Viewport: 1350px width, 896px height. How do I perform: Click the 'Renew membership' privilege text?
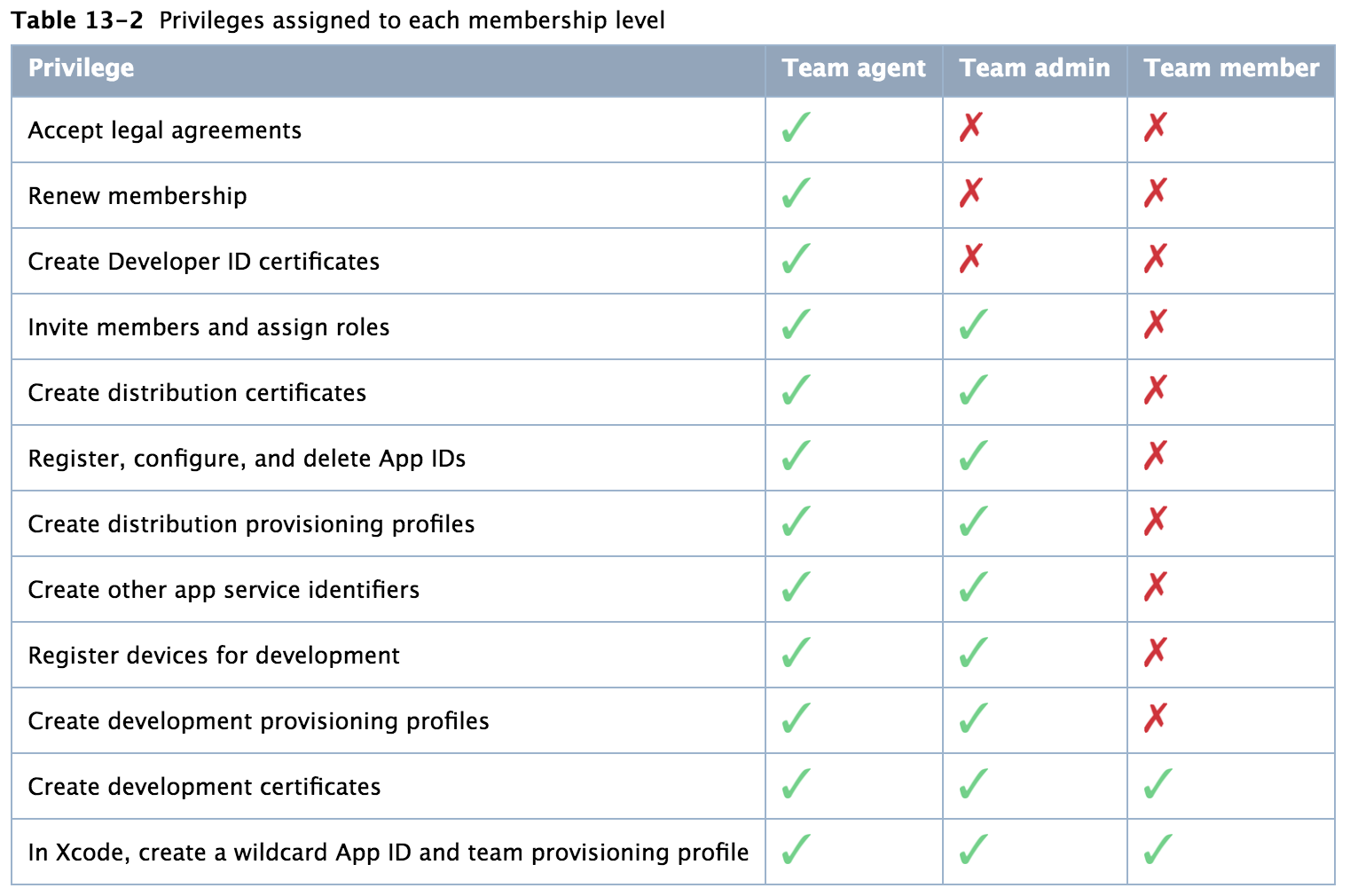[x=137, y=196]
